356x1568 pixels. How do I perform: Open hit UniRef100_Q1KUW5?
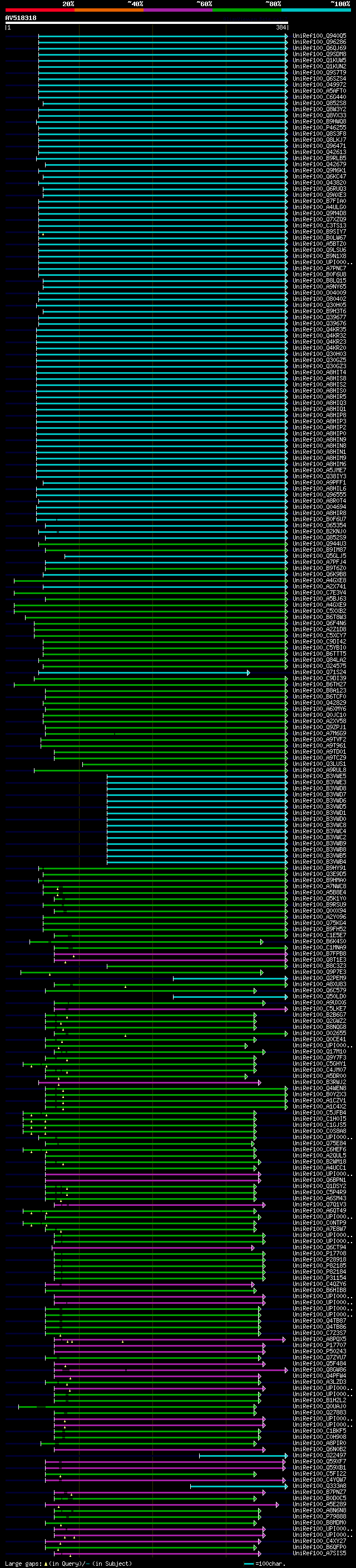(319, 60)
